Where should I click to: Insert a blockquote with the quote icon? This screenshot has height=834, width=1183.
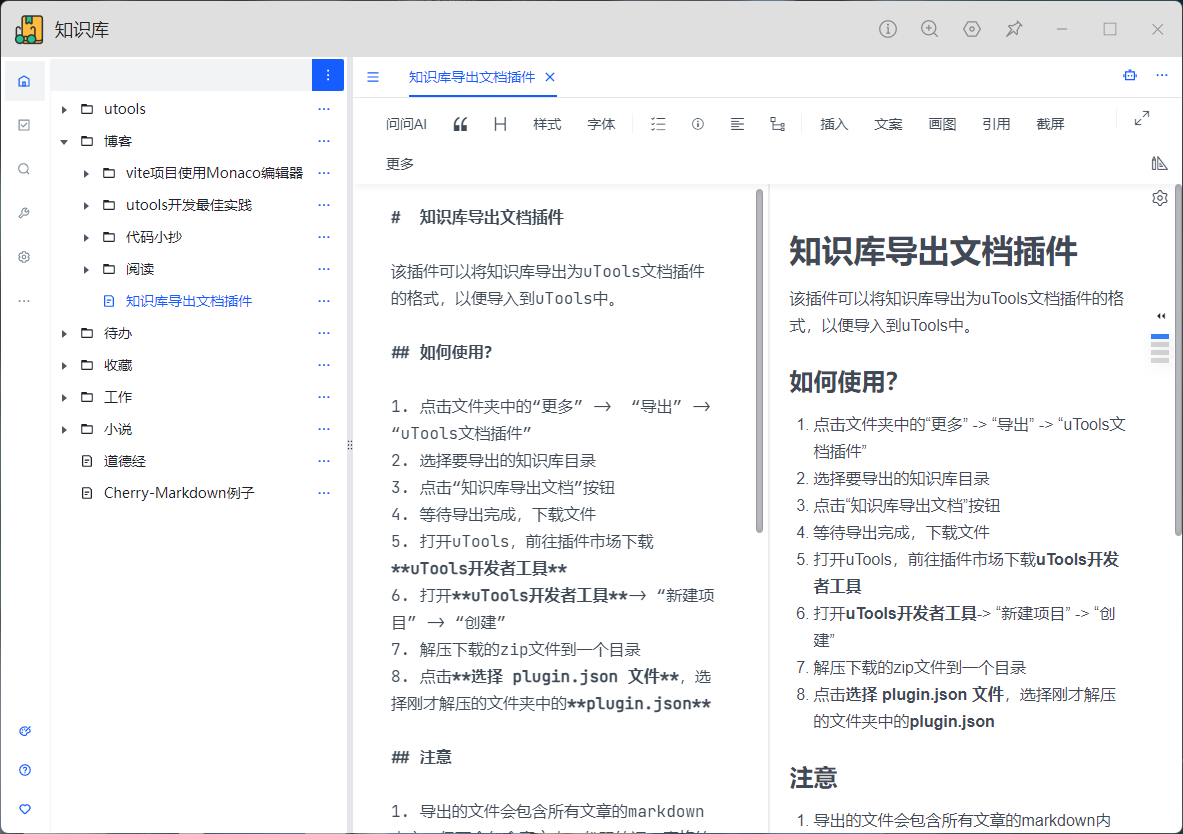(460, 124)
